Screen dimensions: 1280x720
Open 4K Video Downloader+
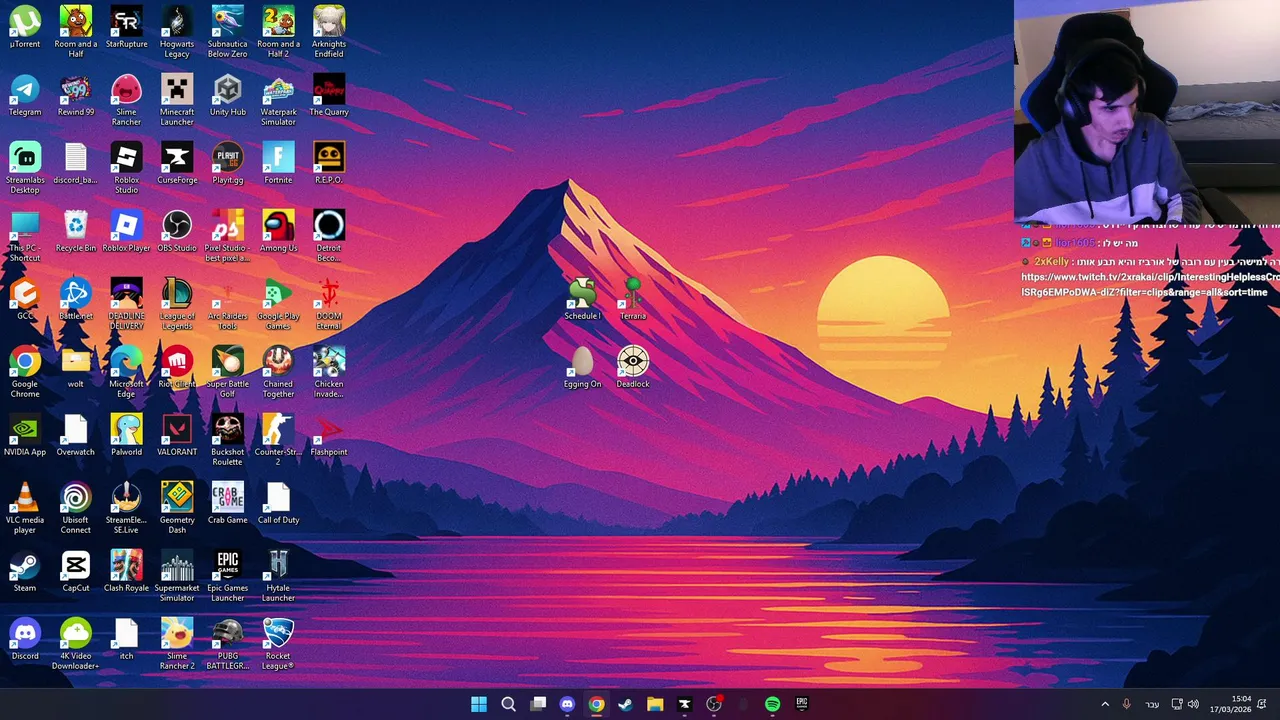[76, 644]
